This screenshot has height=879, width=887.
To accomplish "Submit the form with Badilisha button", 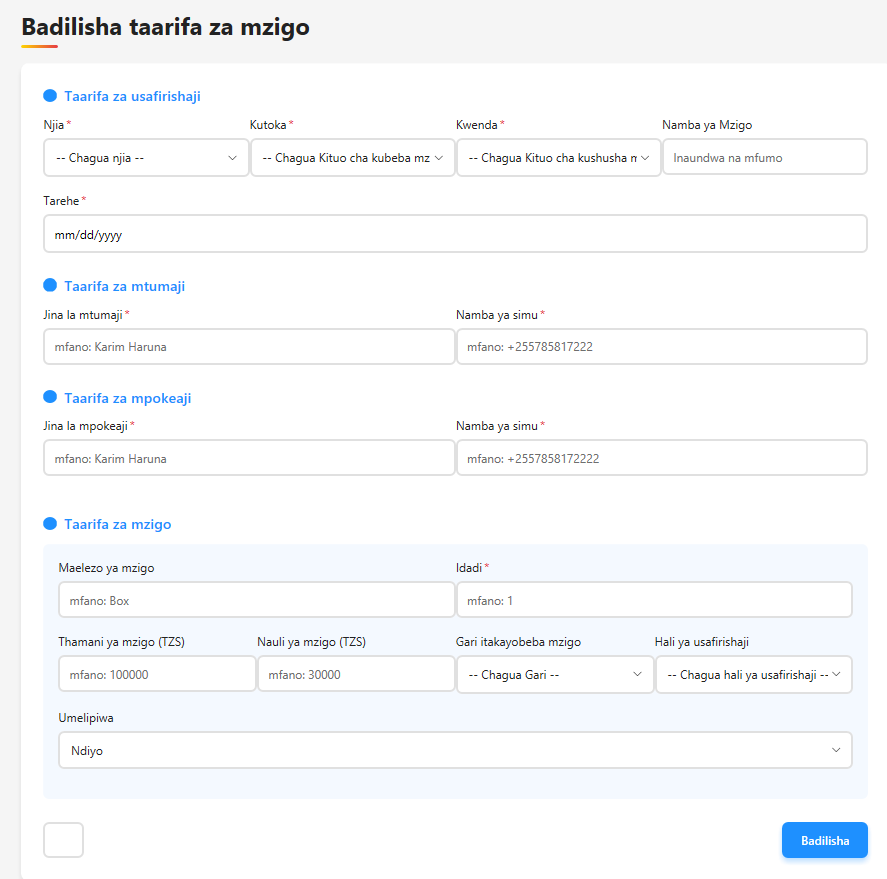I will pos(824,841).
